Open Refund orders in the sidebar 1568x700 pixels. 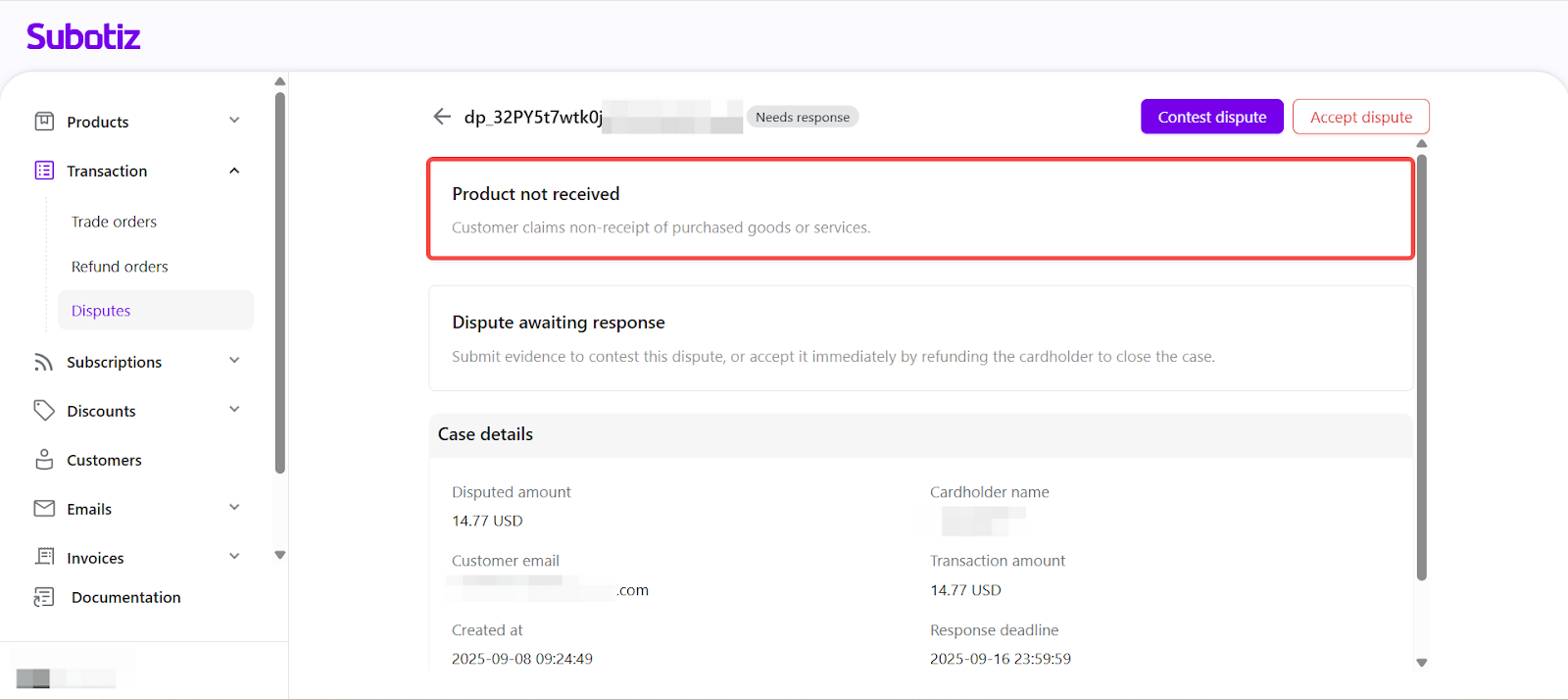pos(120,267)
